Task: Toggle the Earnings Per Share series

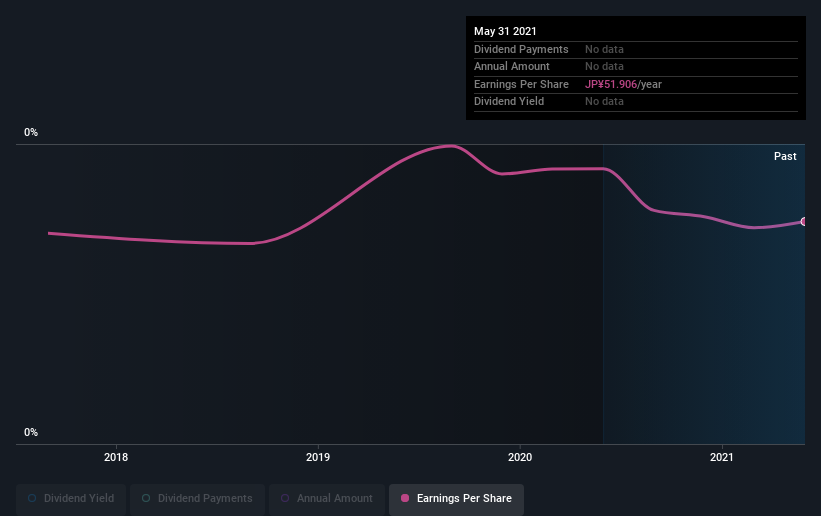Action: 456,498
